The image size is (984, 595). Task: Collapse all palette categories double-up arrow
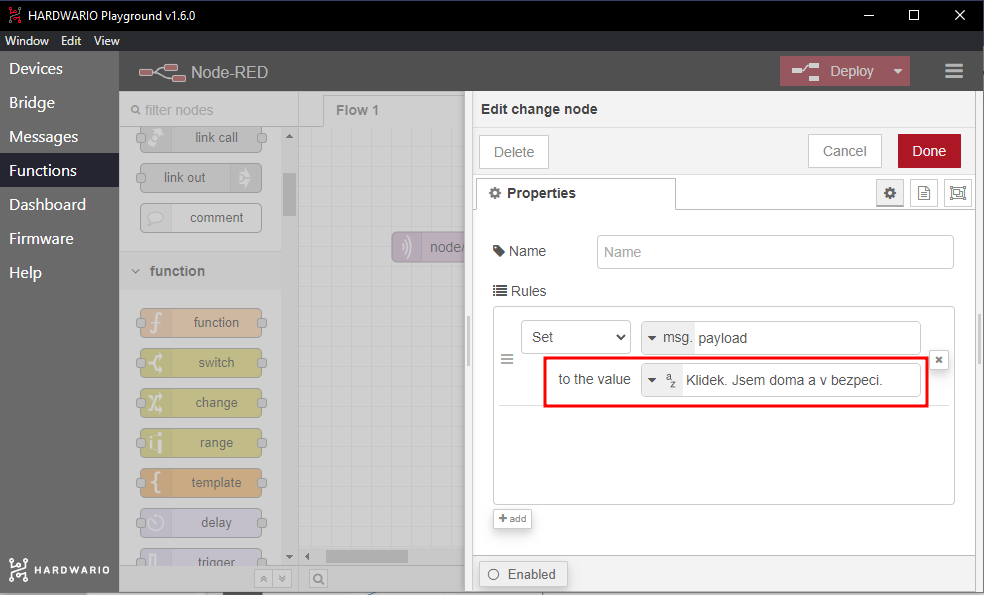264,579
